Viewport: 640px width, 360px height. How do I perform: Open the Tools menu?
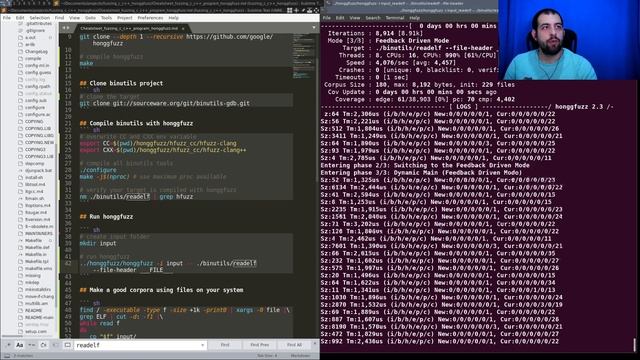point(107,18)
